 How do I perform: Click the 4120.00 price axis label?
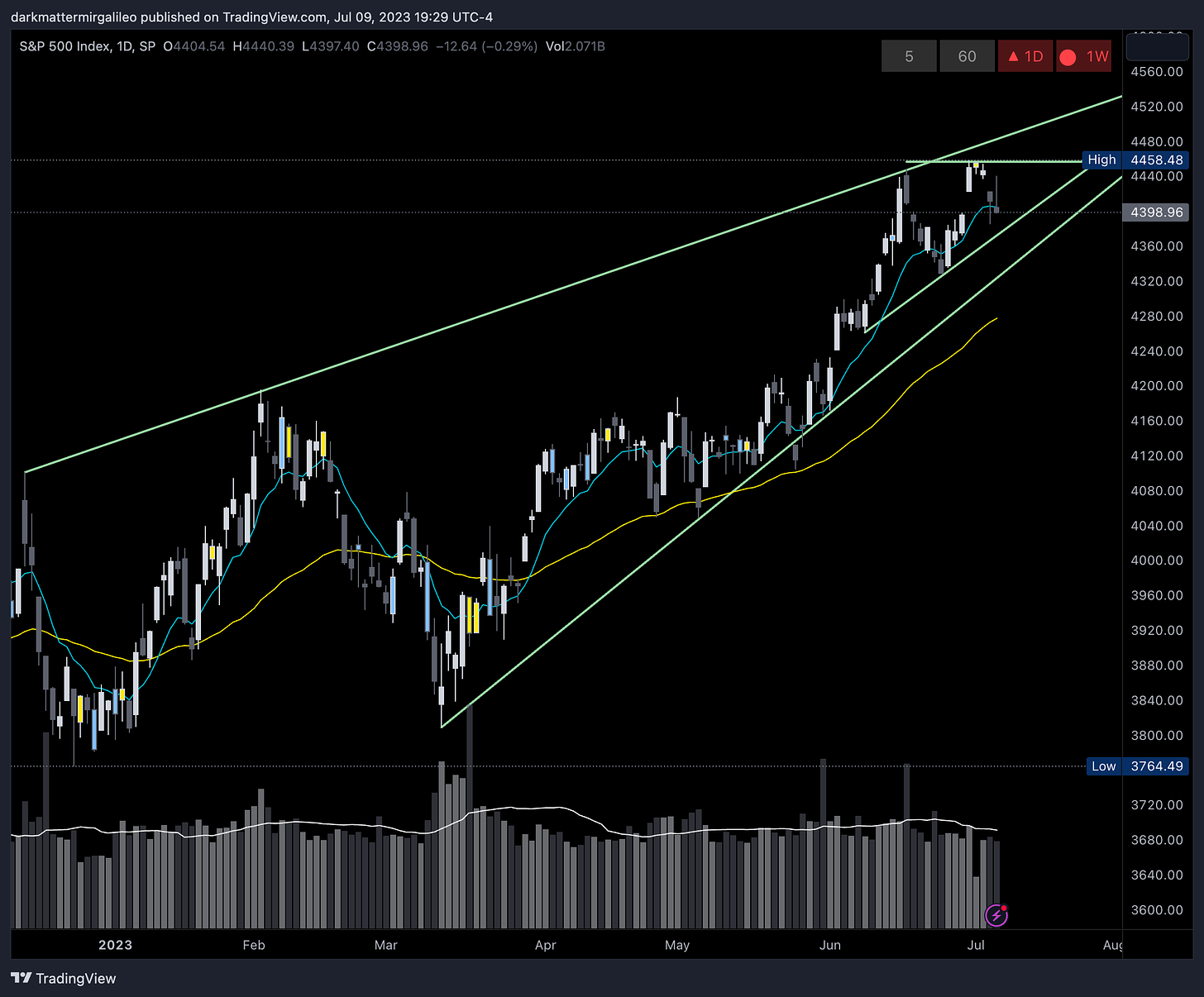pos(1157,456)
